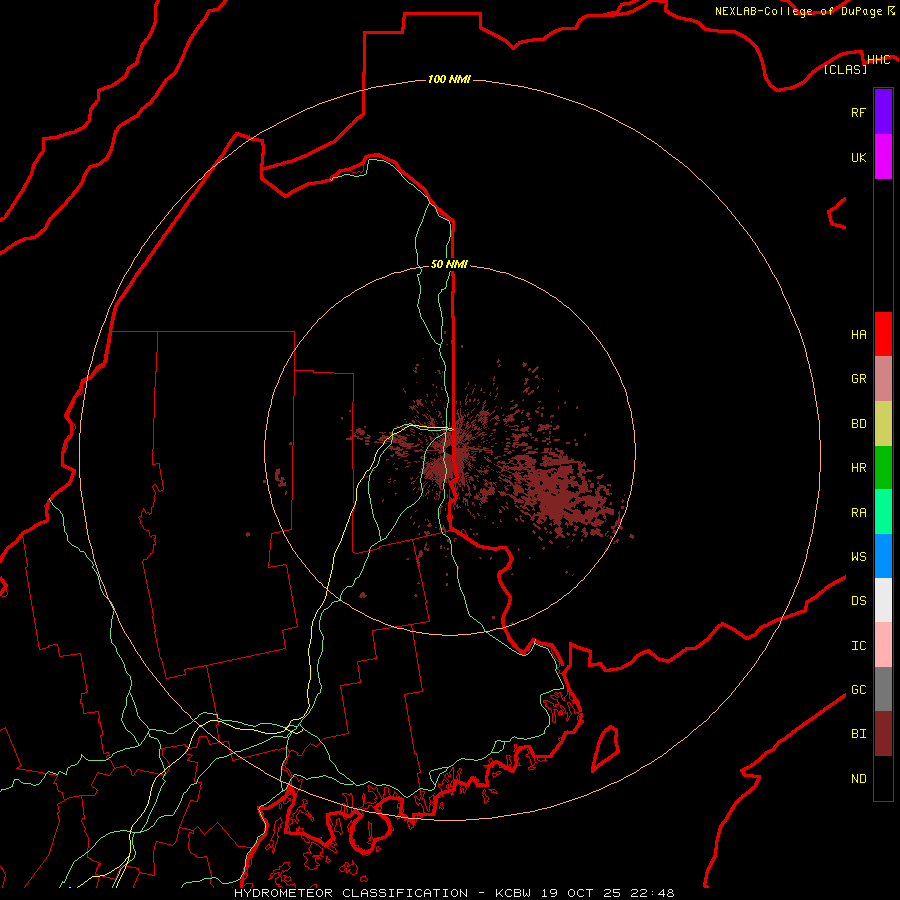900x900 pixels.
Task: Select the GR legend color block
Action: click(883, 379)
